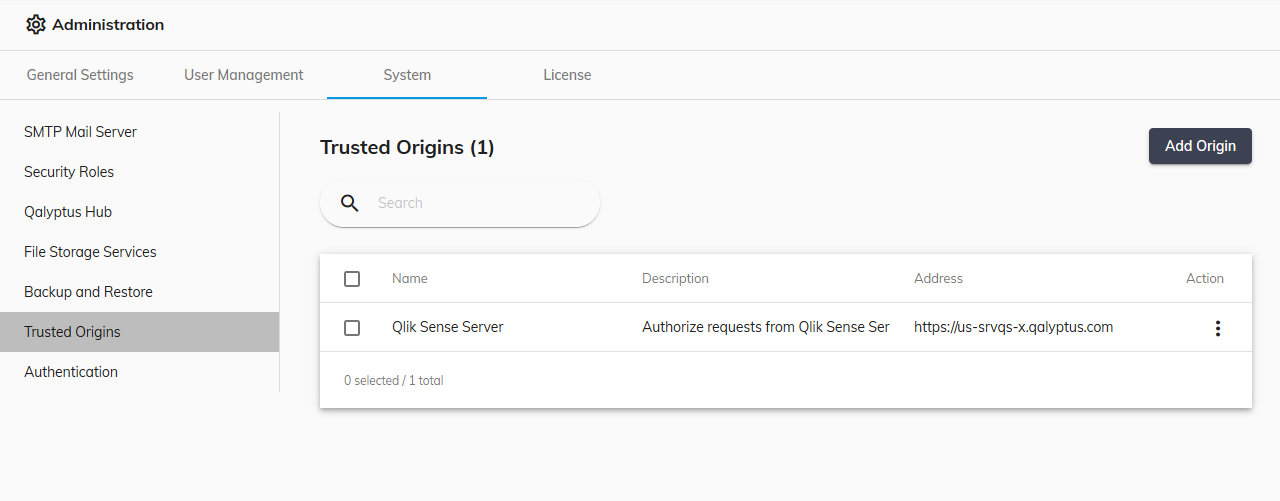Click the Description column header
Screen dimensions: 1280x501
[x=675, y=279]
